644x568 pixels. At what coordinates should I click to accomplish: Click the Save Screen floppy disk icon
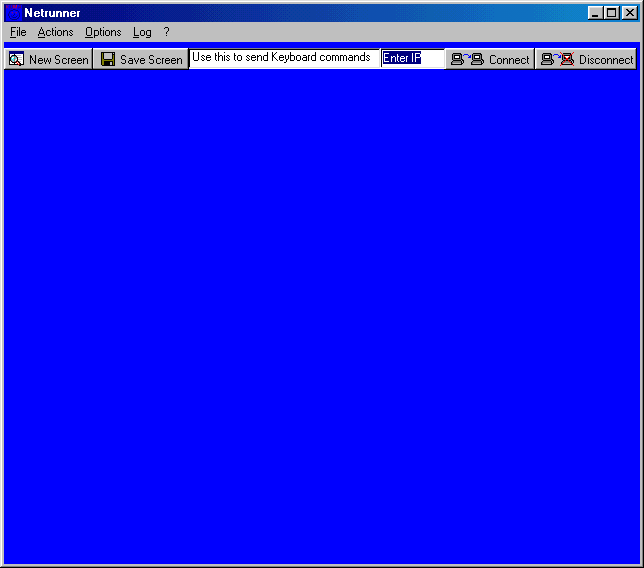coord(108,59)
